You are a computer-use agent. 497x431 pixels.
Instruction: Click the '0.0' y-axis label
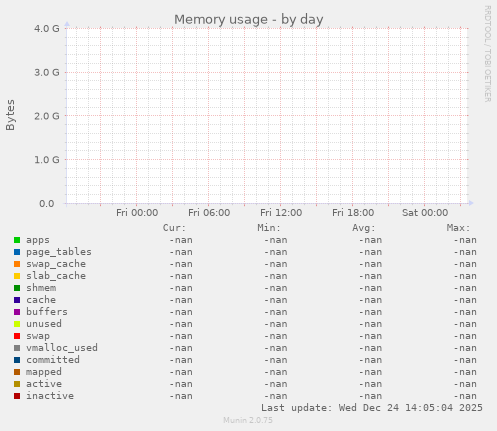tap(47, 204)
